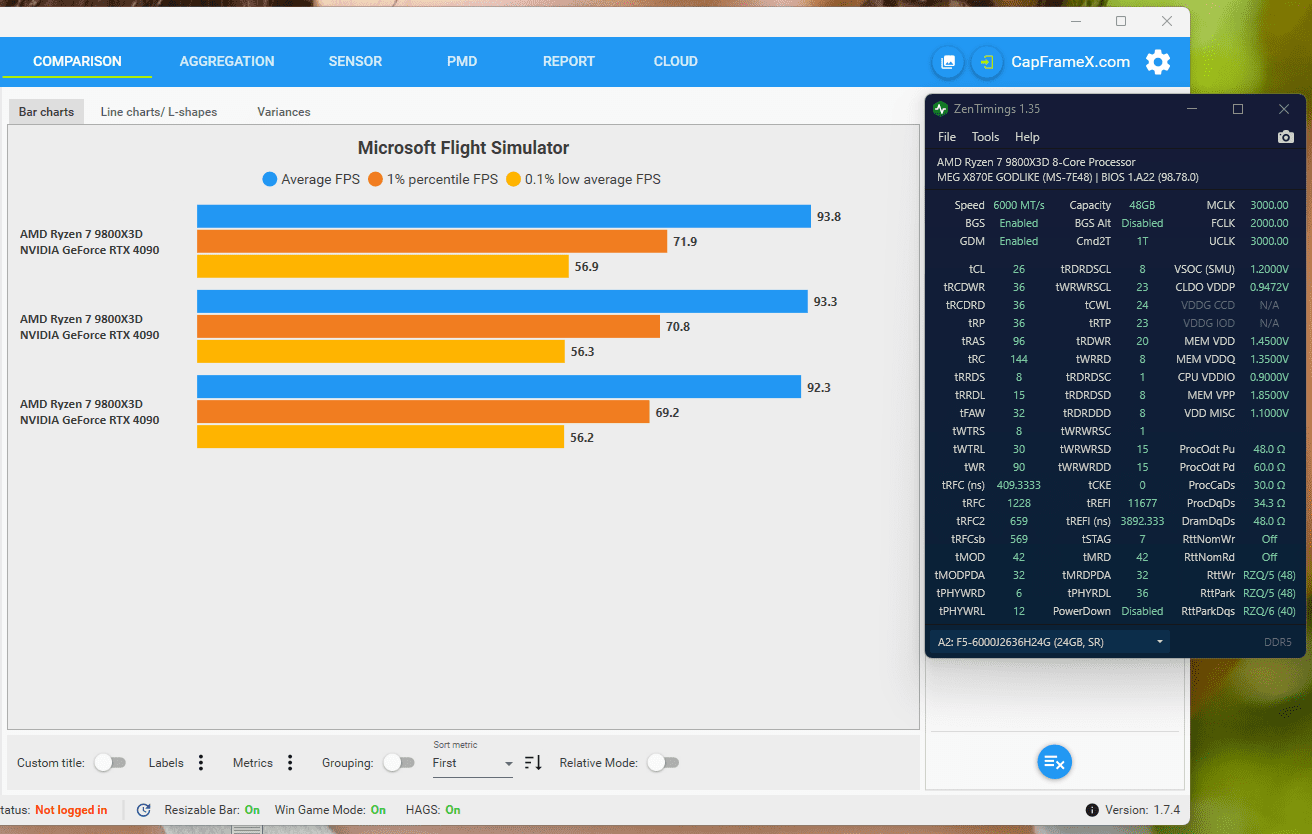Expand the memory module selector A2: F5-6000J2636H24G
This screenshot has width=1312, height=834.
1049,642
